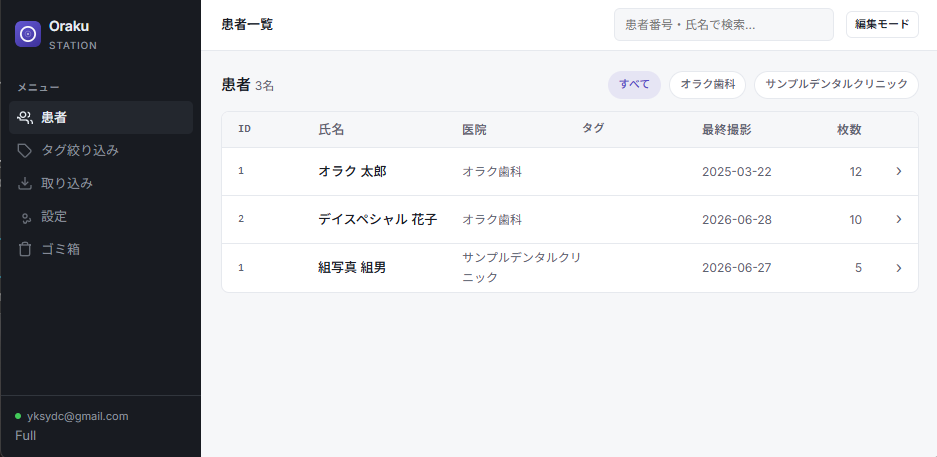Viewport: 937px width, 457px height.
Task: Click the tag icon beside タグ絞り込み
Action: pyautogui.click(x=25, y=151)
